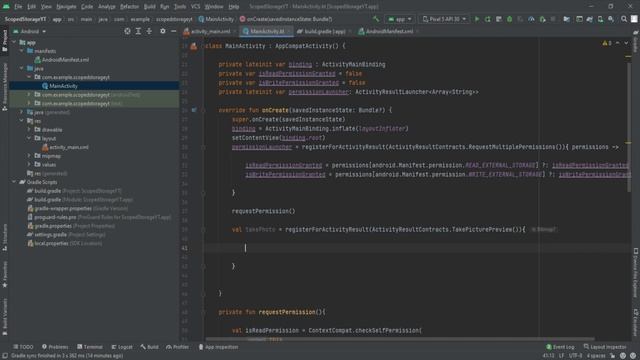This screenshot has height=360, width=640.
Task: Open the Problems tool window
Action: (55, 347)
